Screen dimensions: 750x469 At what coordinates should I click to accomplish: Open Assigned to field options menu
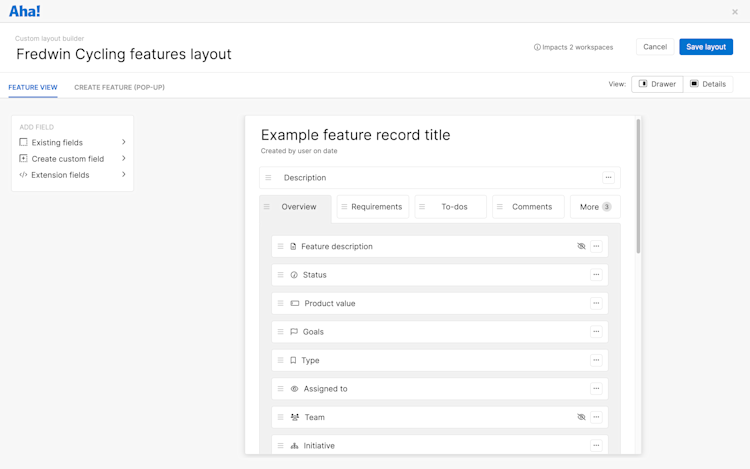point(596,389)
